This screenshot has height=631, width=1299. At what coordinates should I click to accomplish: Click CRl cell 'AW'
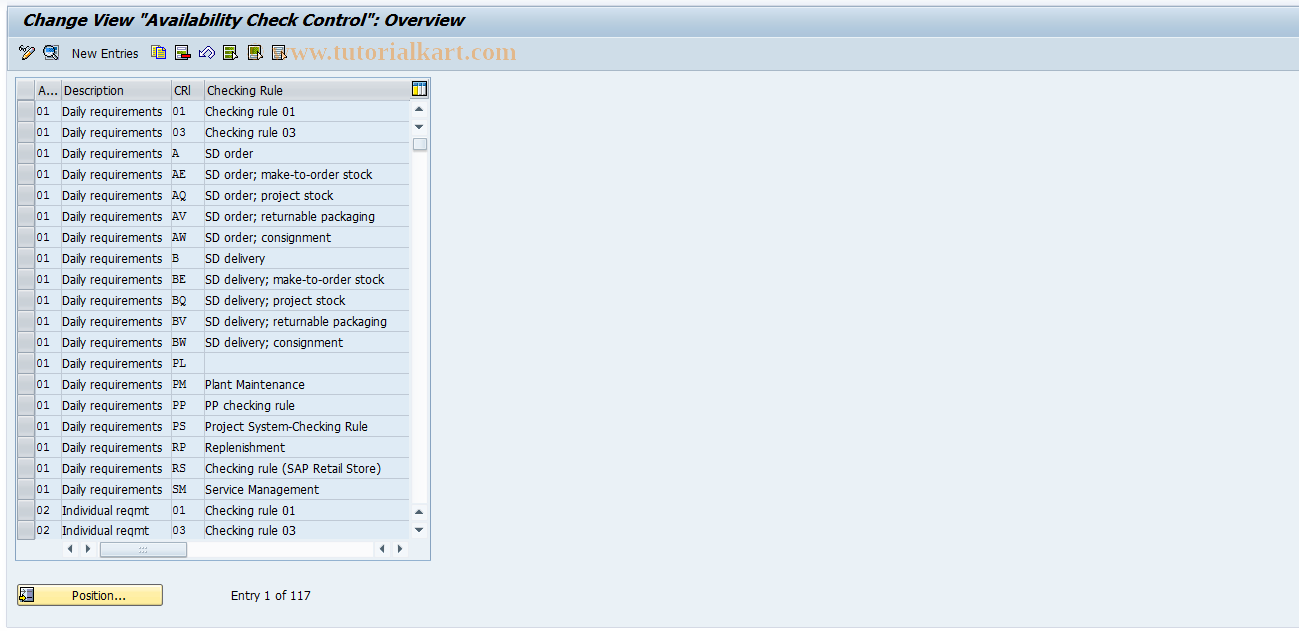click(188, 237)
